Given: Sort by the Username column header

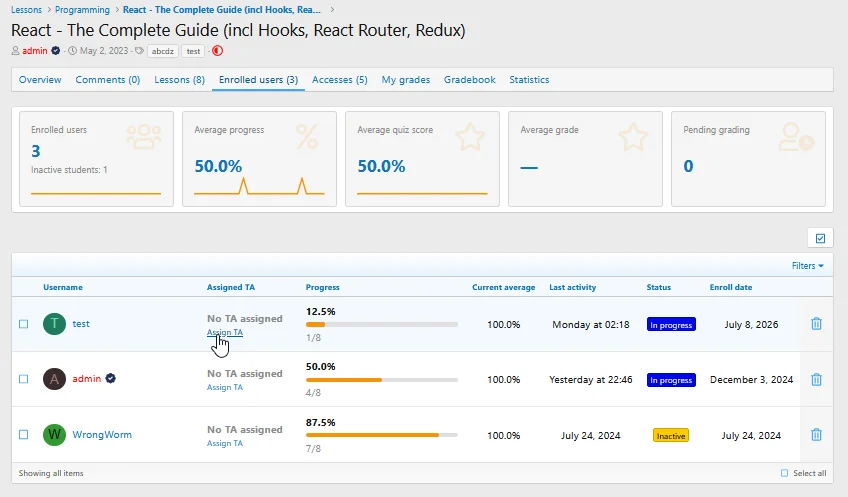Looking at the screenshot, I should (63, 287).
